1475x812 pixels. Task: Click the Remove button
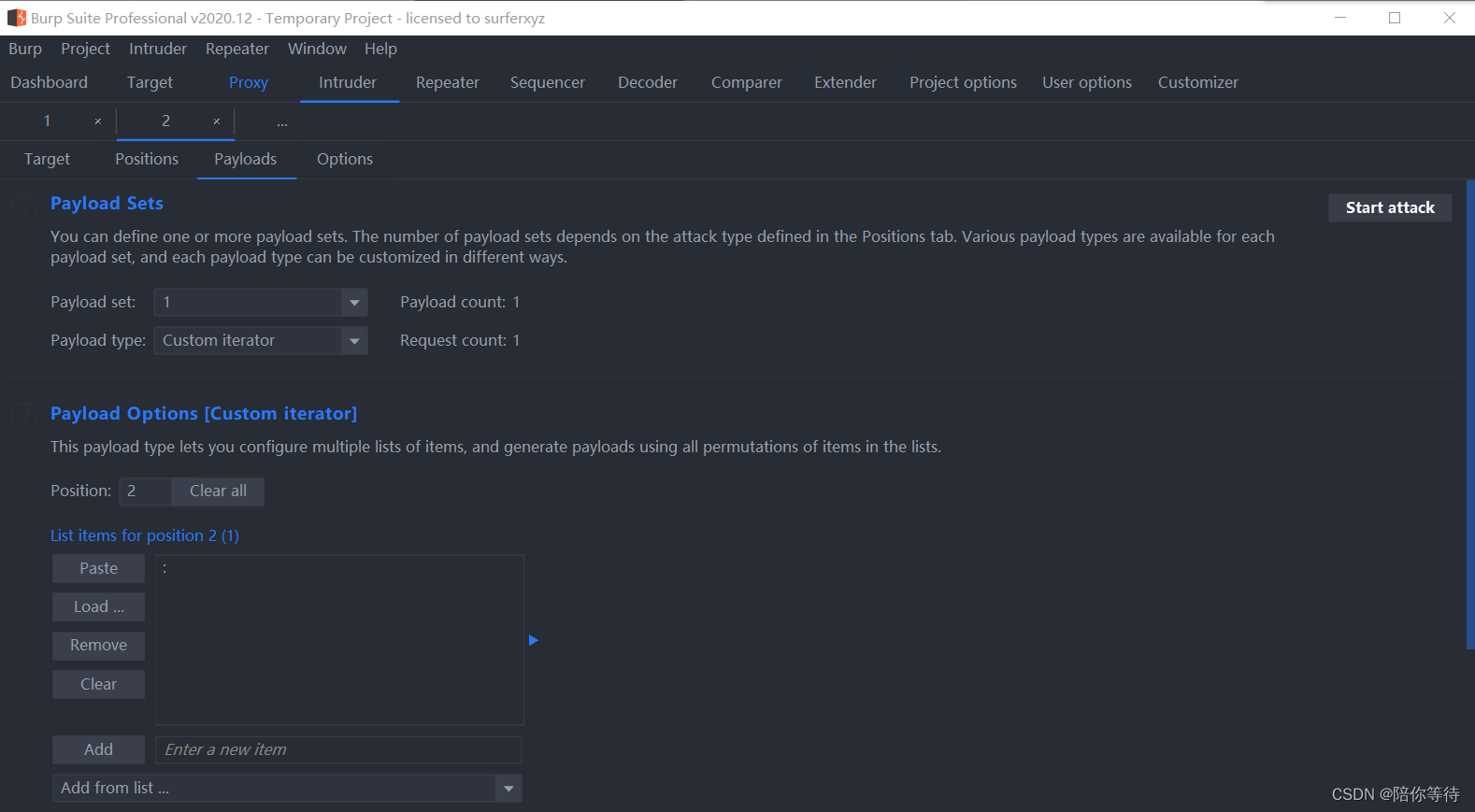[98, 645]
